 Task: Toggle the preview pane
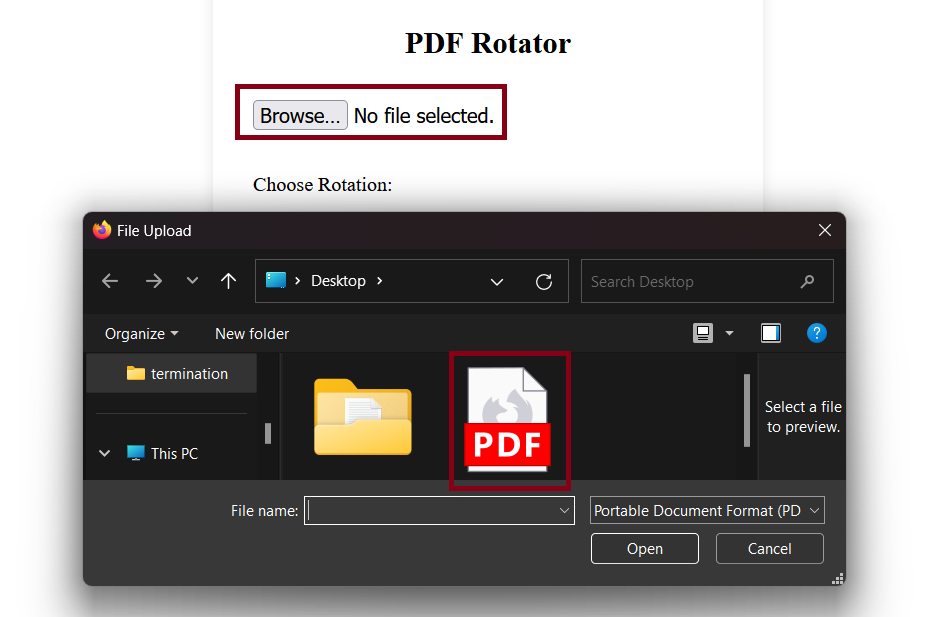771,333
